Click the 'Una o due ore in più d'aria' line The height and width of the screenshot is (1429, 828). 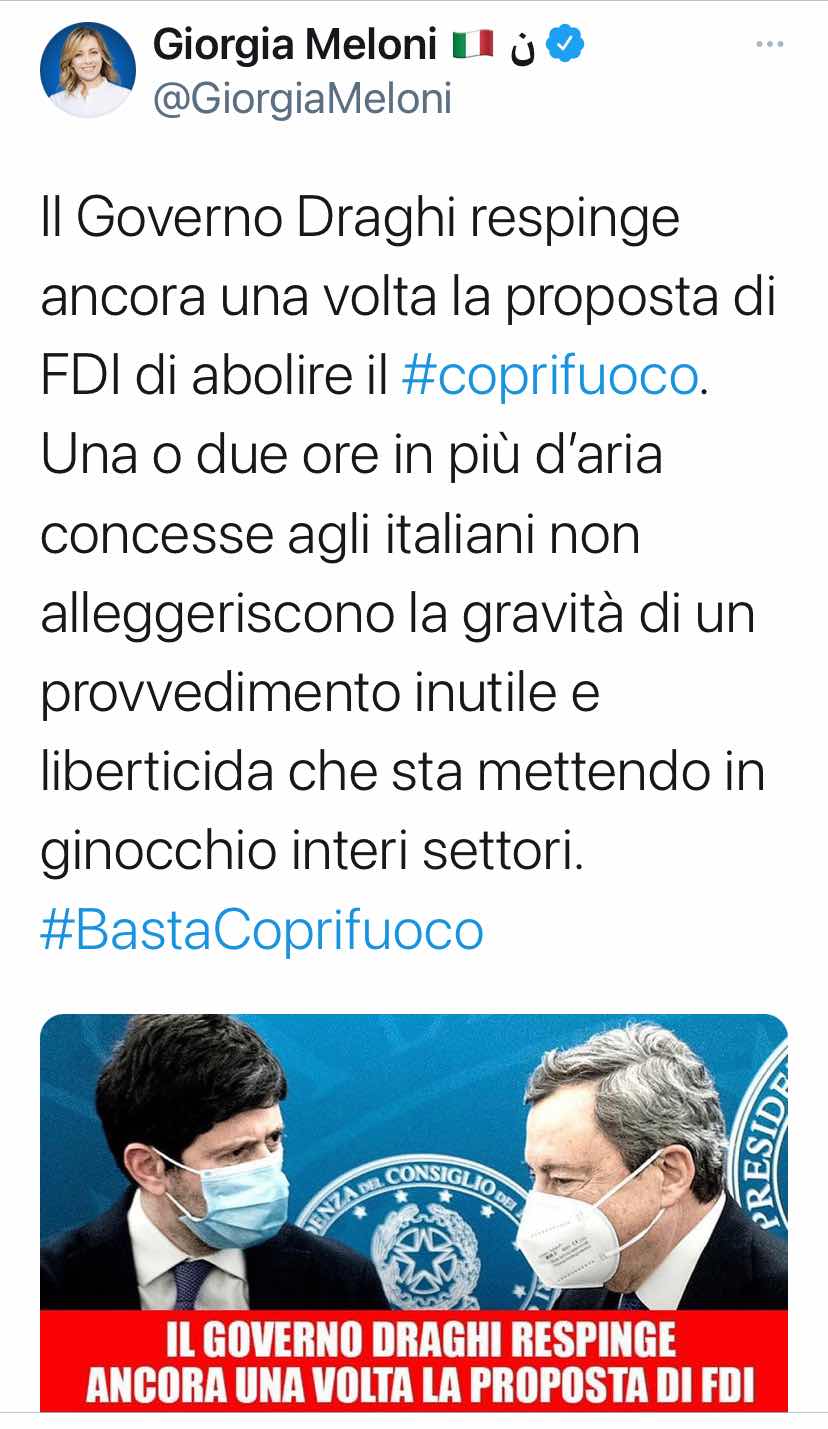(x=351, y=455)
